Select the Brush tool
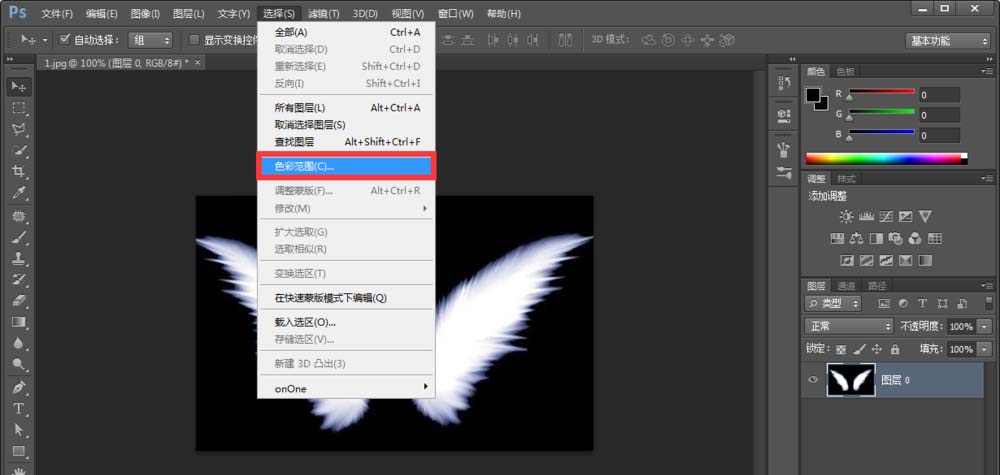The height and width of the screenshot is (475, 1000). coord(19,237)
